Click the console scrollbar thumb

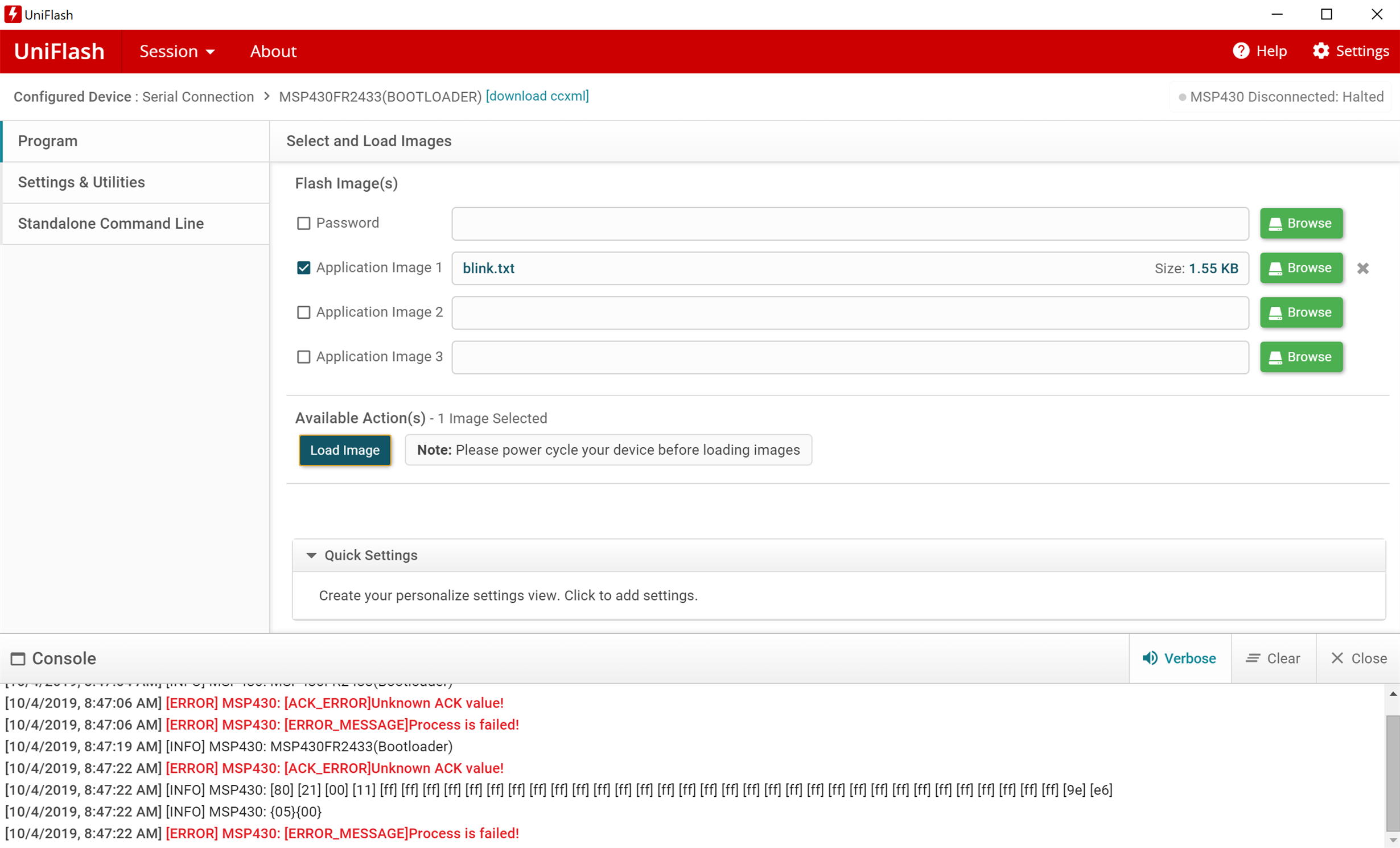tap(1393, 773)
